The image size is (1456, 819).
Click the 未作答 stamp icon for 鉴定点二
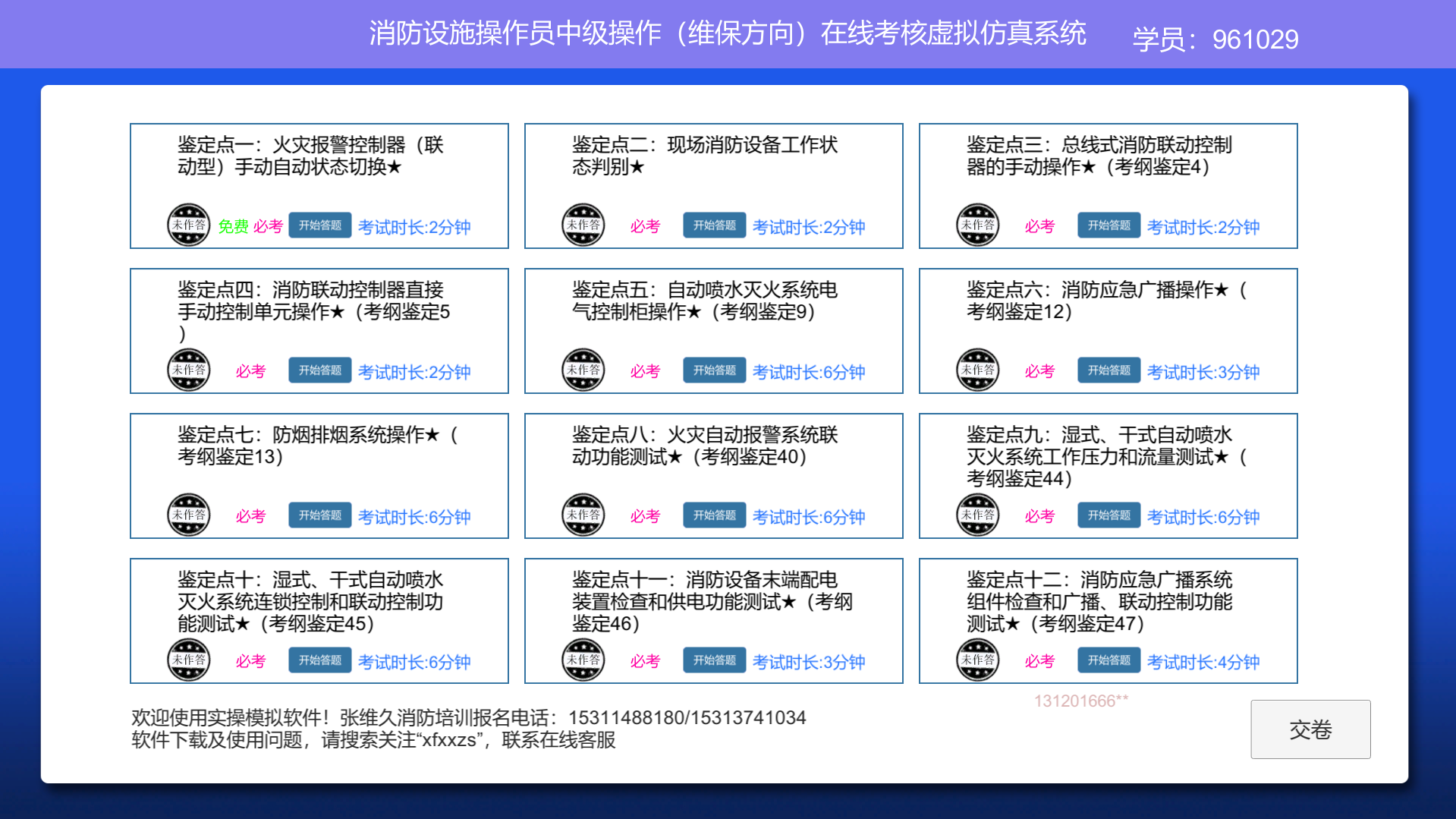click(x=583, y=225)
